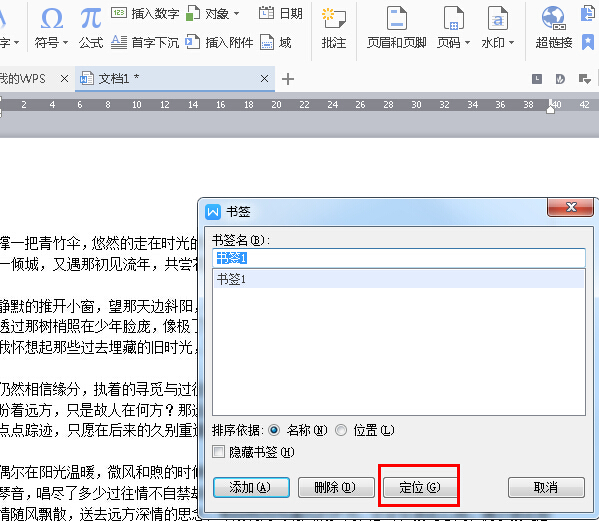599x522 pixels.
Task: Expand the 对象 object dropdown arrow
Action: click(x=236, y=14)
